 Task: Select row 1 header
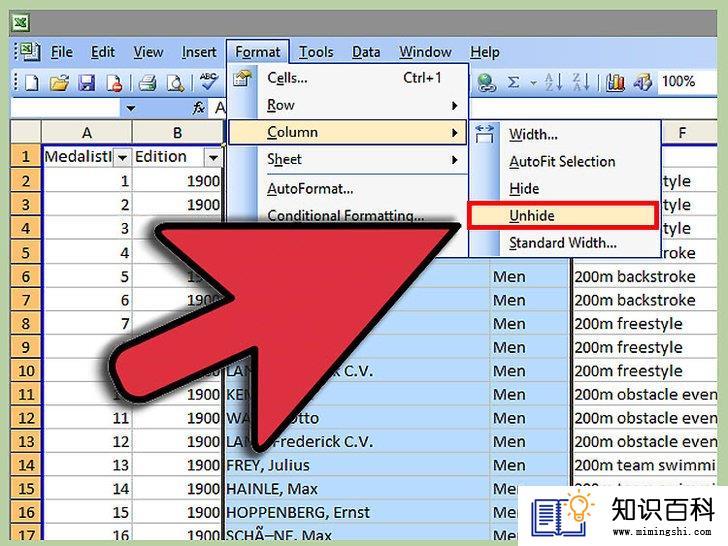[x=26, y=156]
